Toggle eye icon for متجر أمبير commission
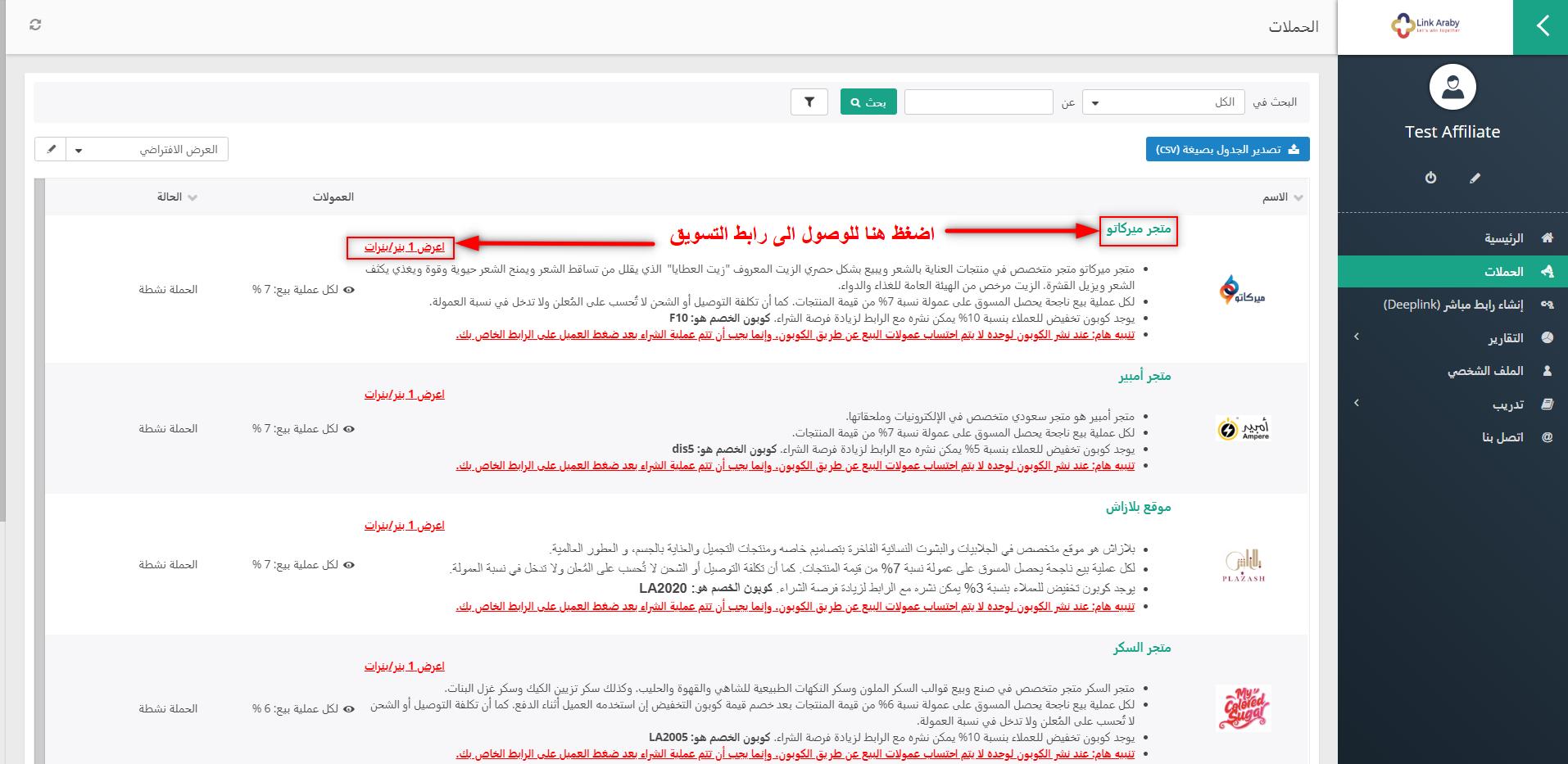The height and width of the screenshot is (764, 1568). 349,429
